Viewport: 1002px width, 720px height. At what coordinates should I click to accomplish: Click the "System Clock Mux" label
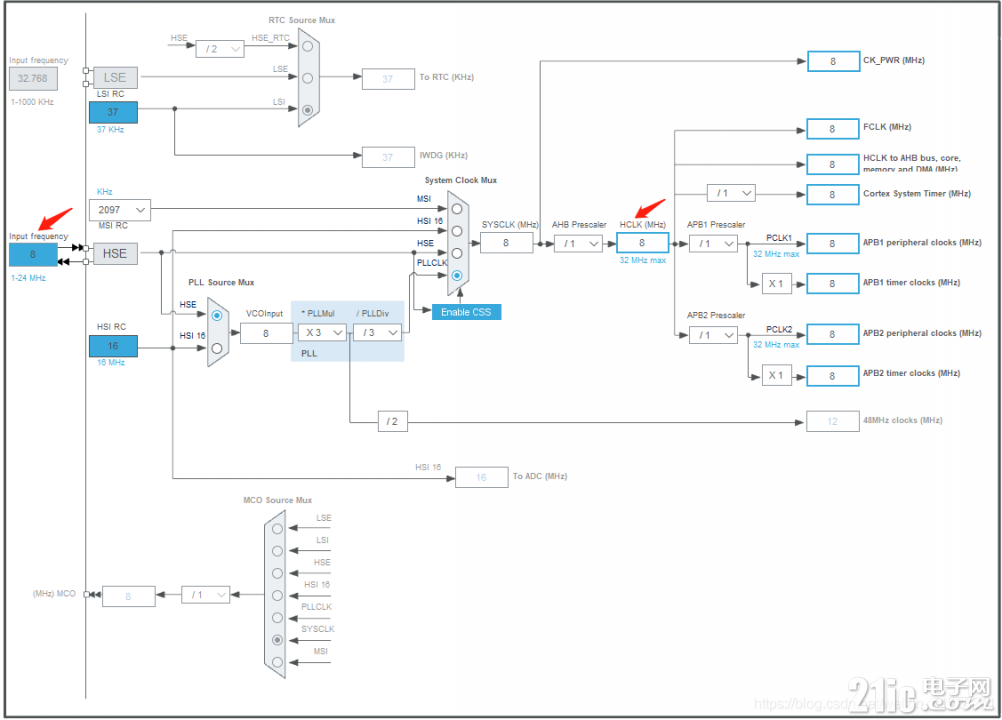pyautogui.click(x=461, y=180)
